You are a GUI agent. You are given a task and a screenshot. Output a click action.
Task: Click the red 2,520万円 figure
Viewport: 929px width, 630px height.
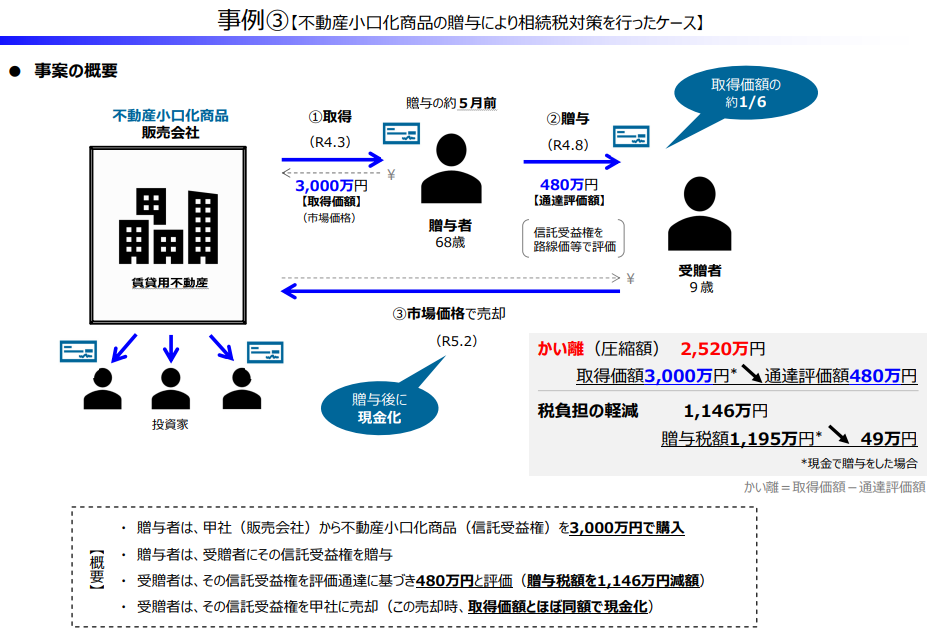pos(722,349)
